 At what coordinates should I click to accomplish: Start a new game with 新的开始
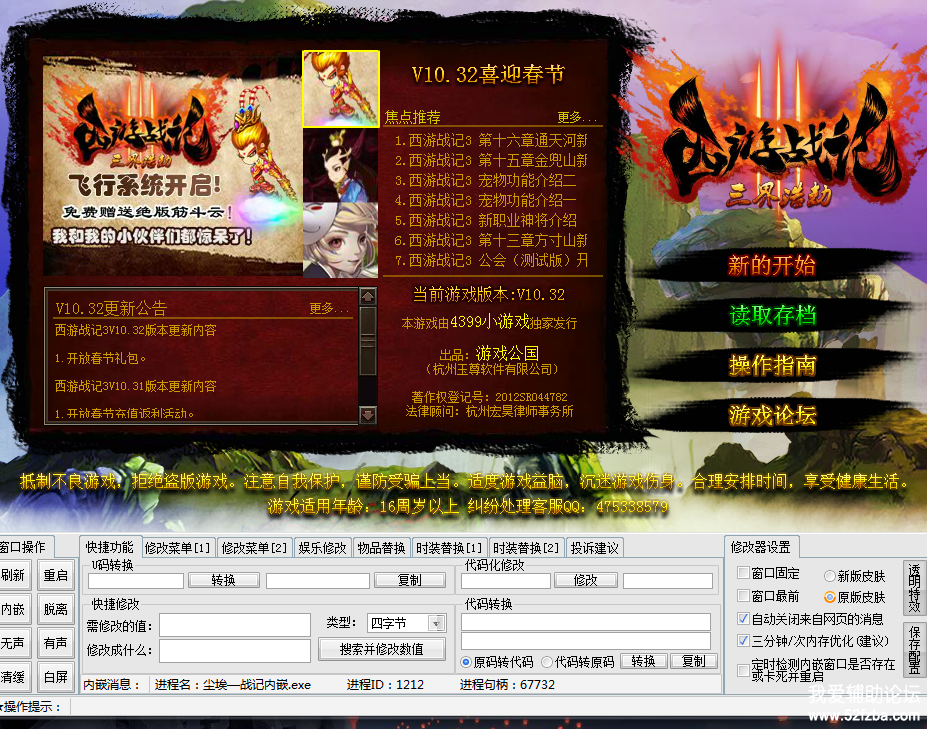pos(772,265)
